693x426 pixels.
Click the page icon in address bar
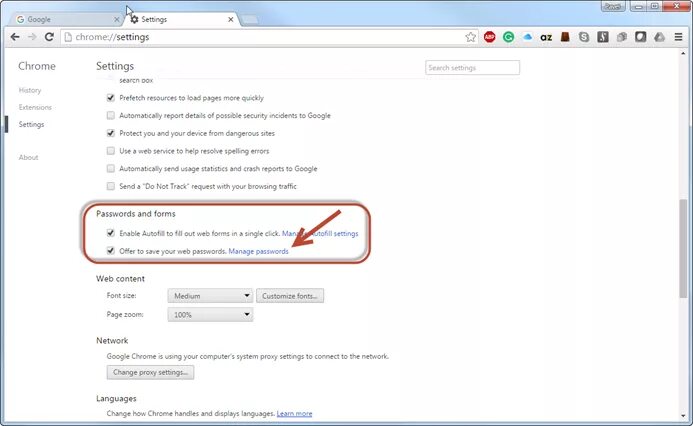coord(68,37)
